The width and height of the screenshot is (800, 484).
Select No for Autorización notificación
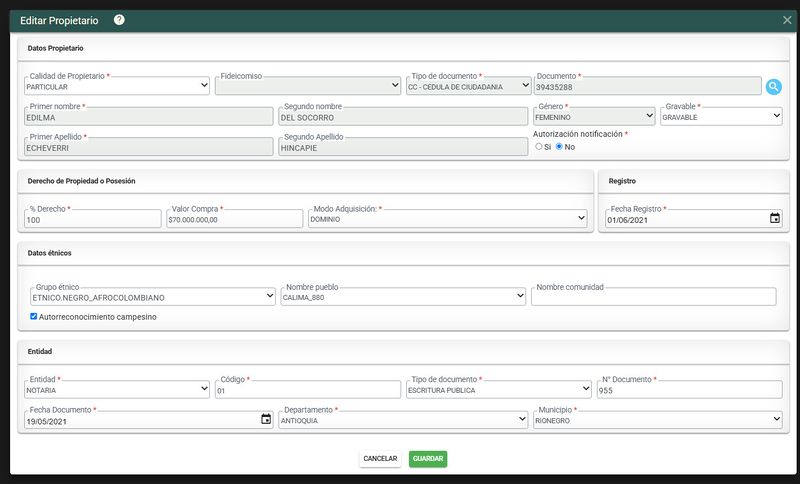559,146
